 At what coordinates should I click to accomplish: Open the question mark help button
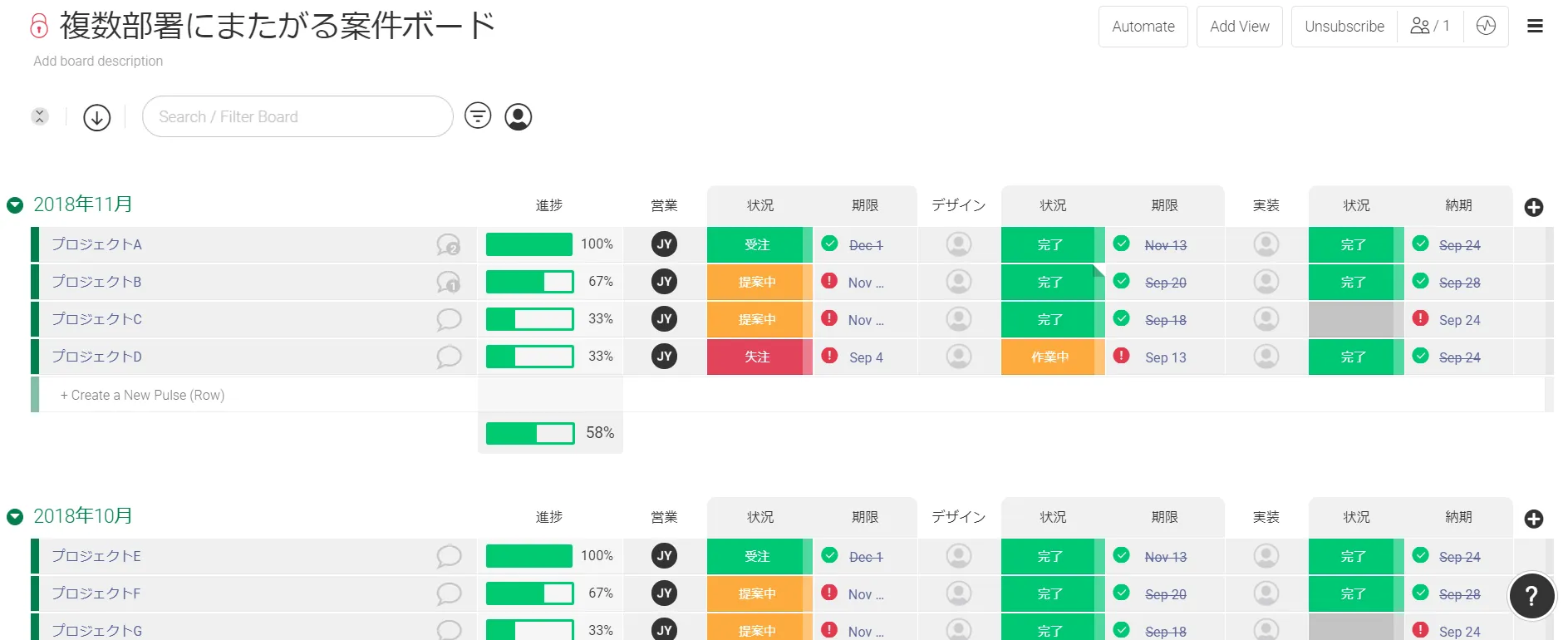click(x=1531, y=596)
